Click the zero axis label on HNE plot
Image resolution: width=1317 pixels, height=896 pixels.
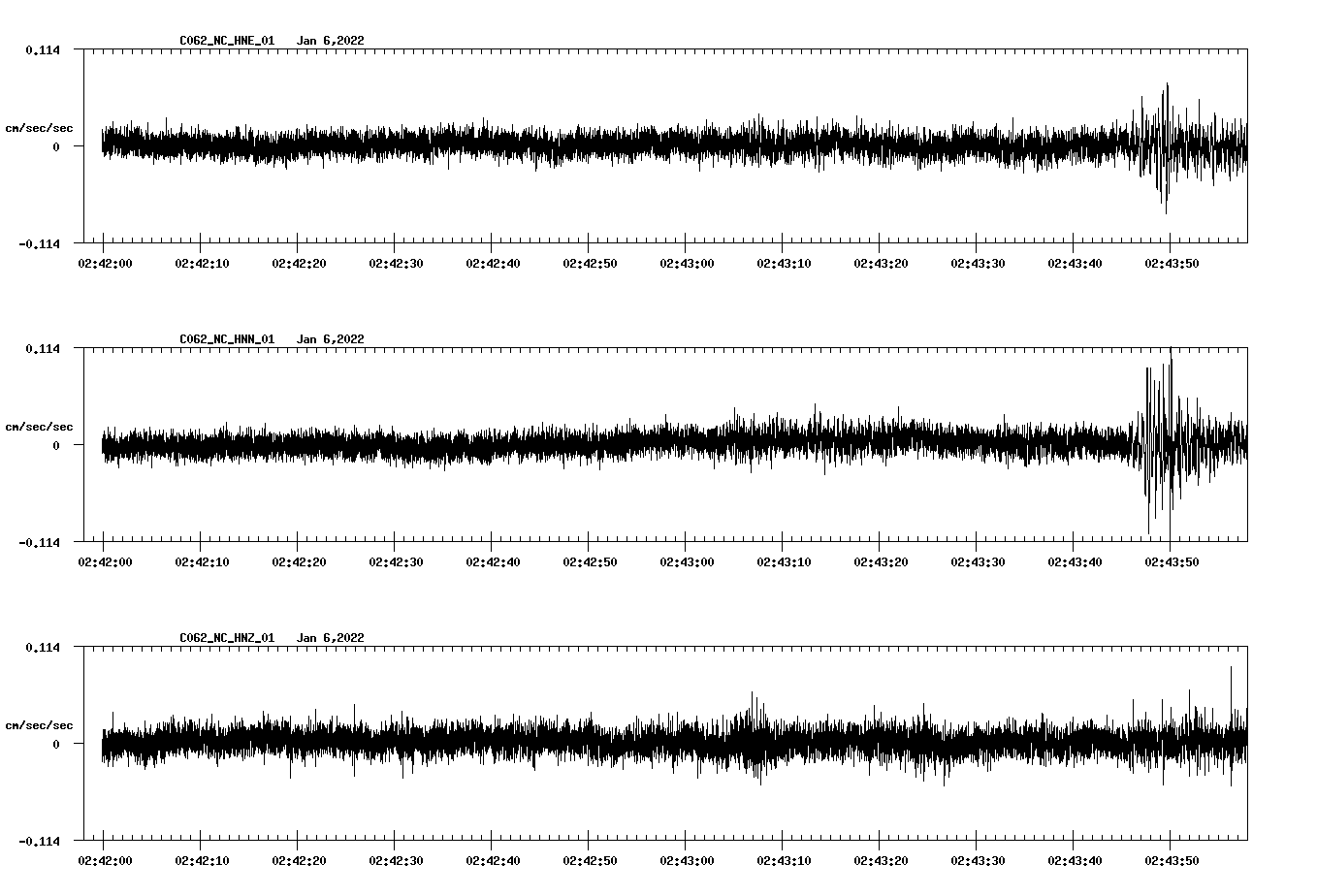pos(56,146)
